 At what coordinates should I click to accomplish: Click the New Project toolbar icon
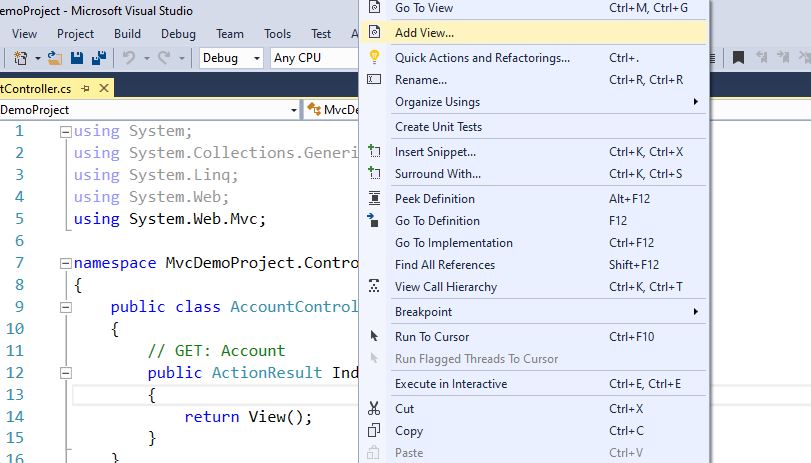[22, 58]
